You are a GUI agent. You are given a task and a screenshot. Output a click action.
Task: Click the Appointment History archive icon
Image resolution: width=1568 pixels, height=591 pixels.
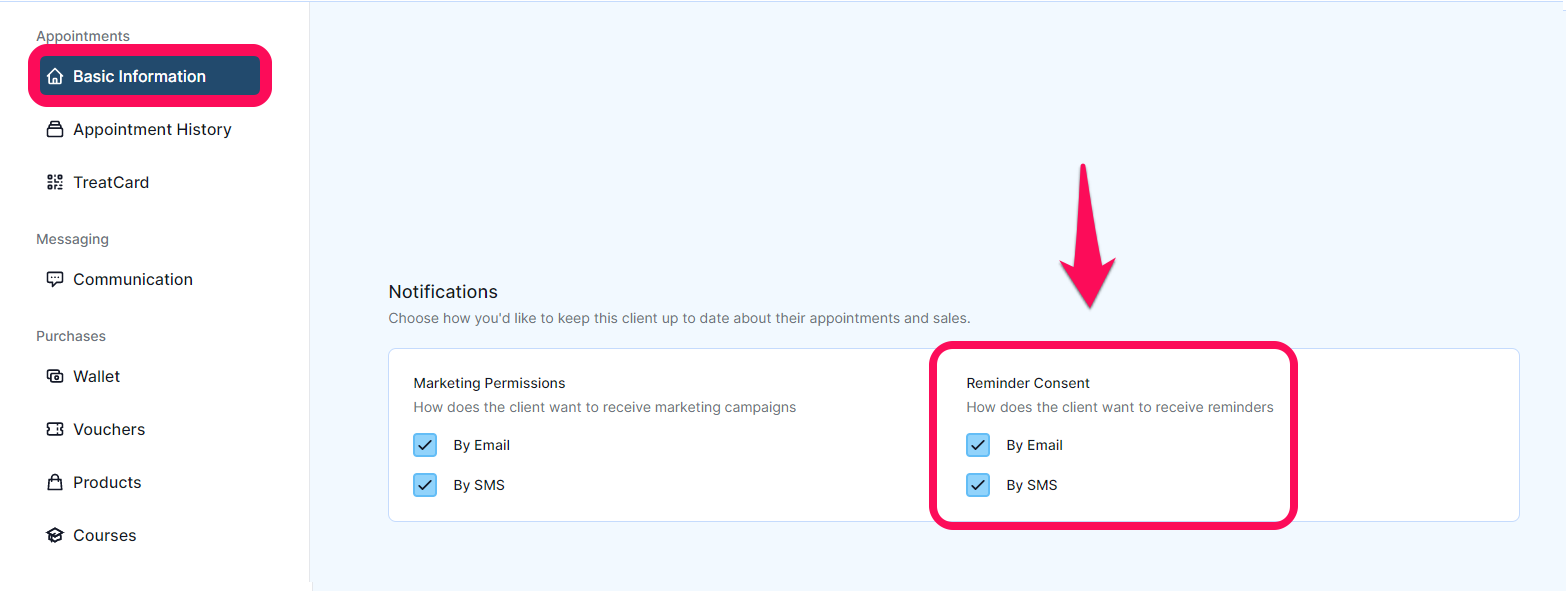click(55, 130)
